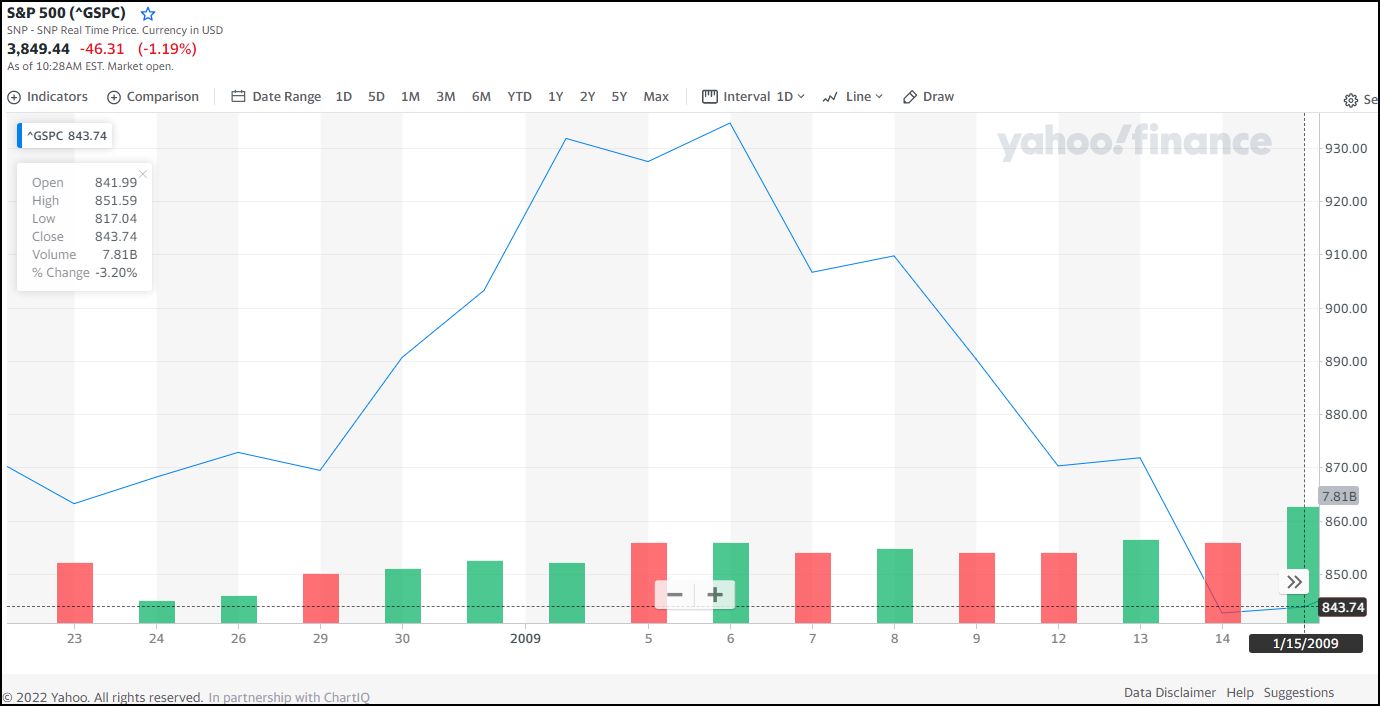The height and width of the screenshot is (706, 1380).
Task: Zoom out with the minus button
Action: click(x=675, y=595)
